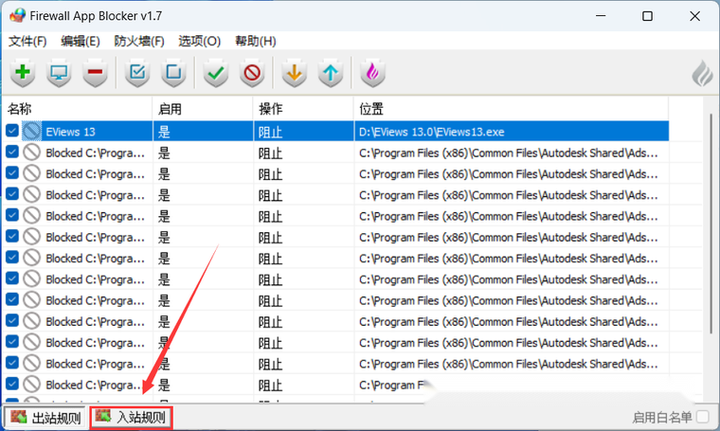Uncheck the EViews 13 rule checkbox
This screenshot has width=720, height=431.
(x=12, y=131)
